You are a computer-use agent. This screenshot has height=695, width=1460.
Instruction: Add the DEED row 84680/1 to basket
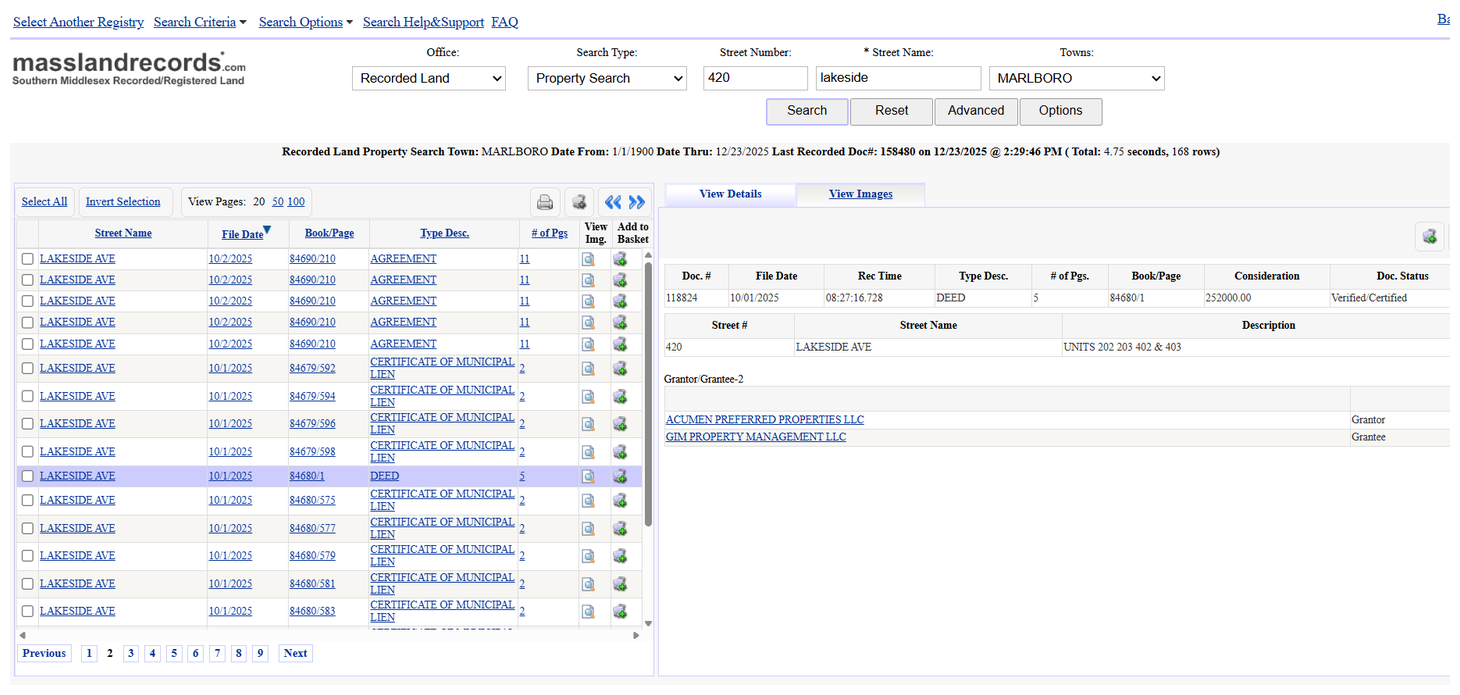pyautogui.click(x=620, y=476)
